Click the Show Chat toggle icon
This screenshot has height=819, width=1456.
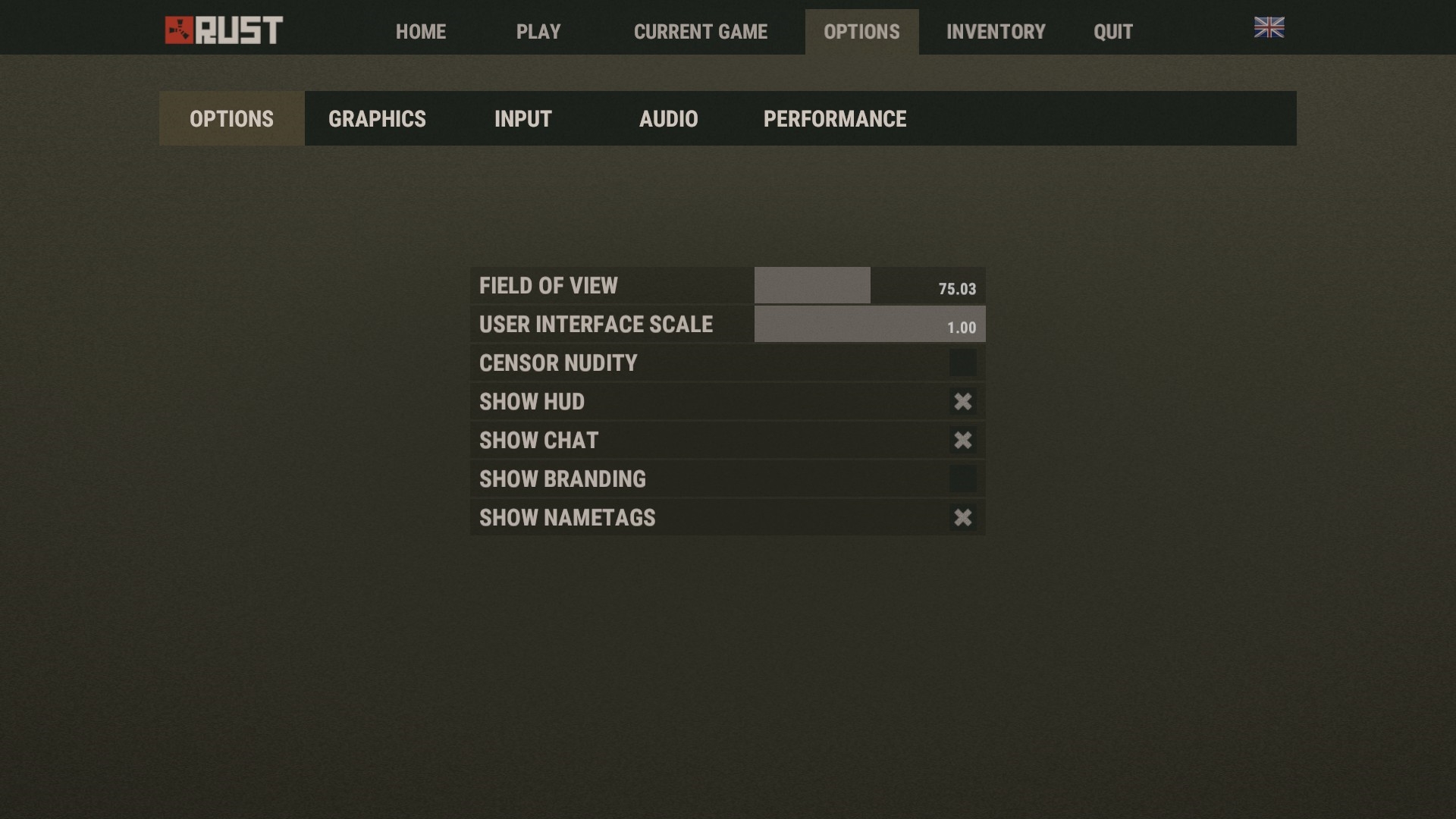[961, 440]
